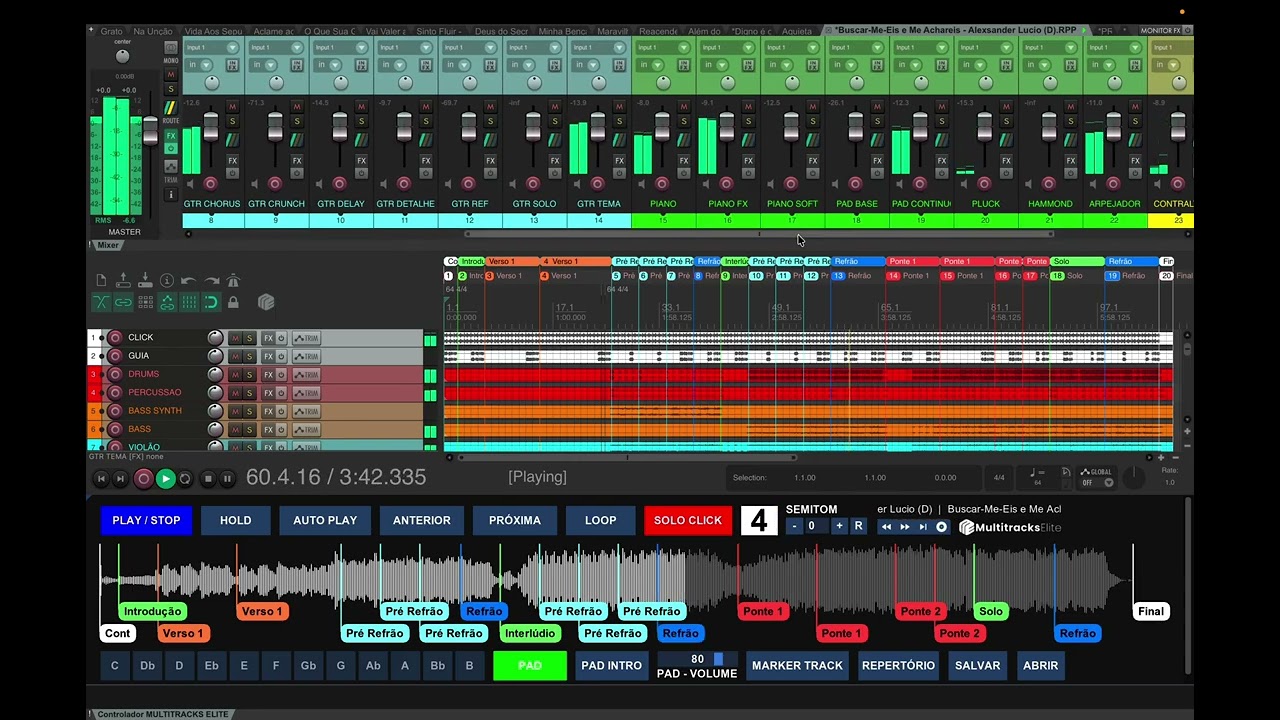
Task: Click the PLAY / STOP button
Action: [146, 520]
